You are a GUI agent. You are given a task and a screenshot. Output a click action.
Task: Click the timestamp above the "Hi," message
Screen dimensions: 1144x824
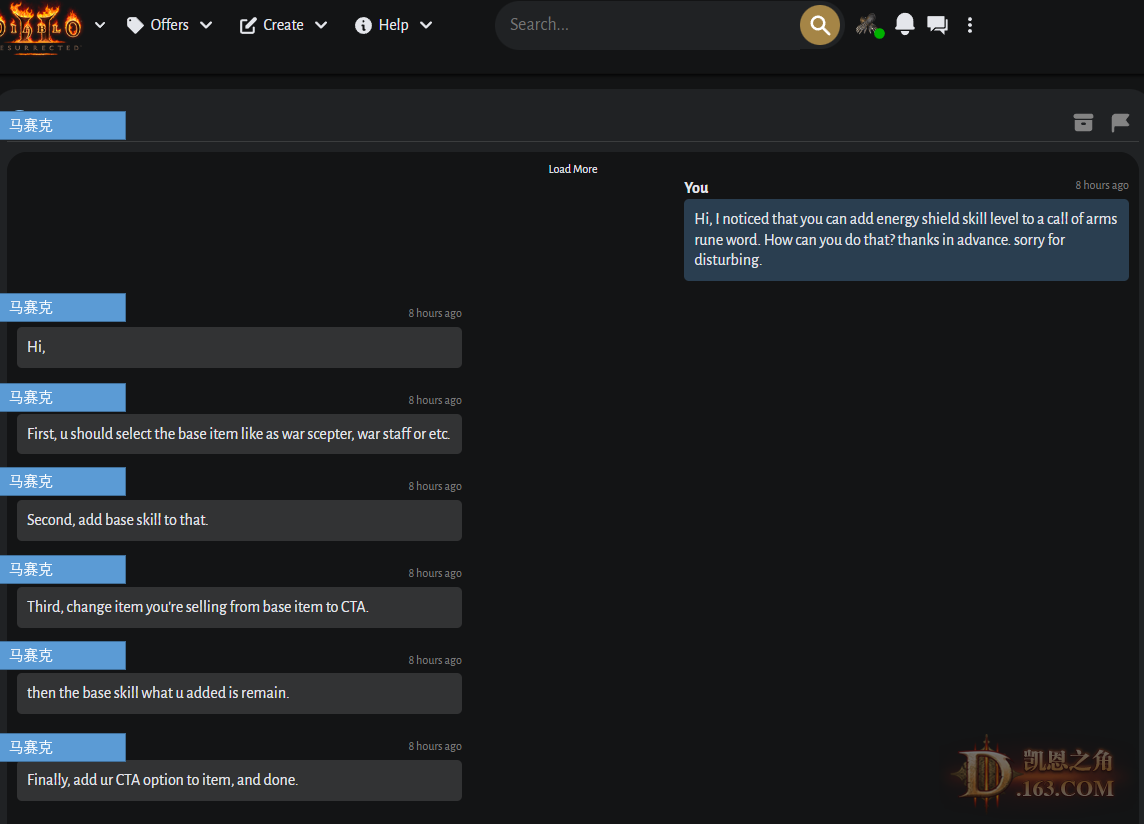[x=435, y=313]
